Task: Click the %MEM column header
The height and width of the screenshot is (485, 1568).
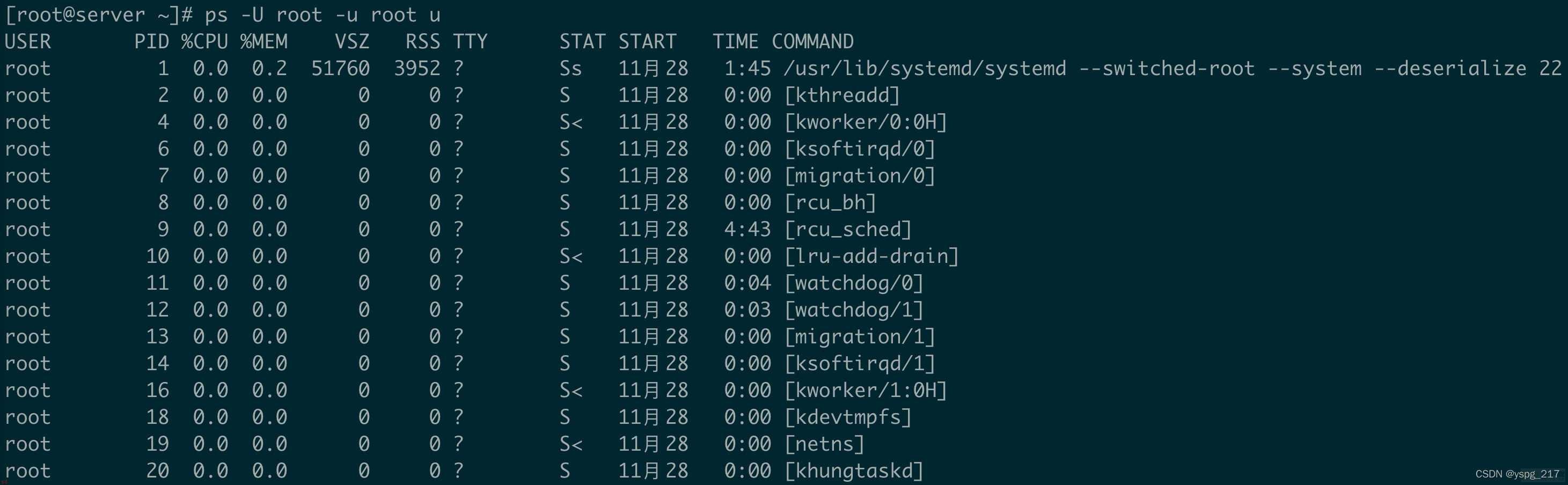Action: click(x=263, y=41)
